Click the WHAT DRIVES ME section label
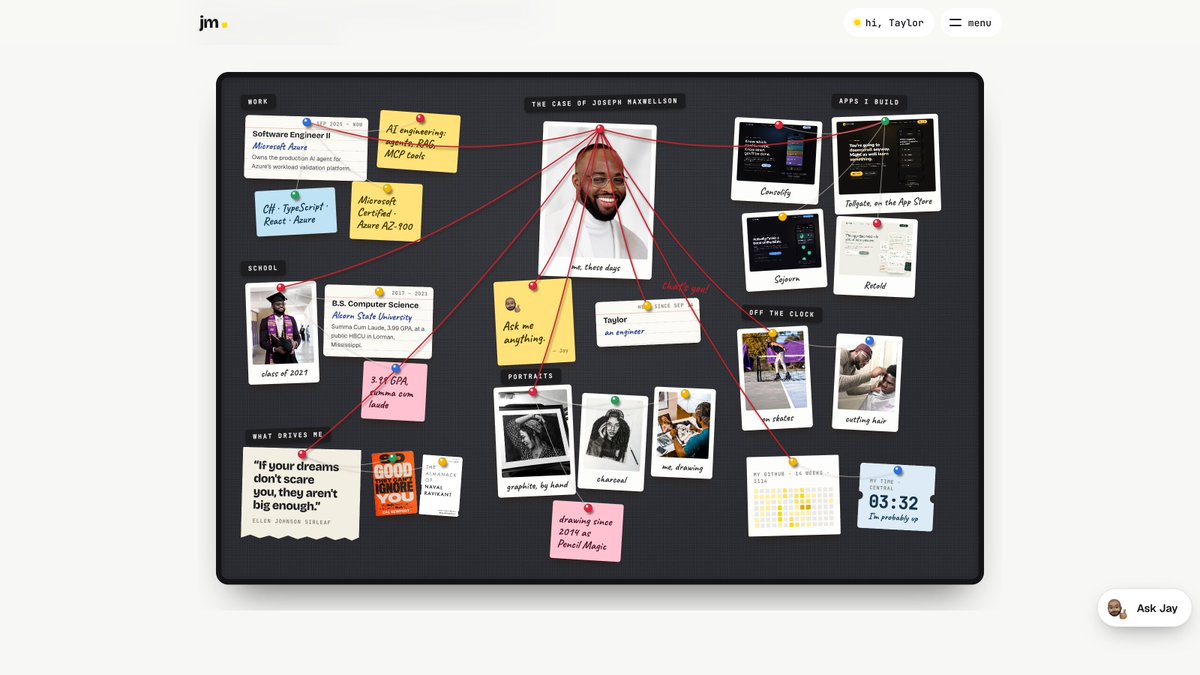This screenshot has height=675, width=1200. 288,436
